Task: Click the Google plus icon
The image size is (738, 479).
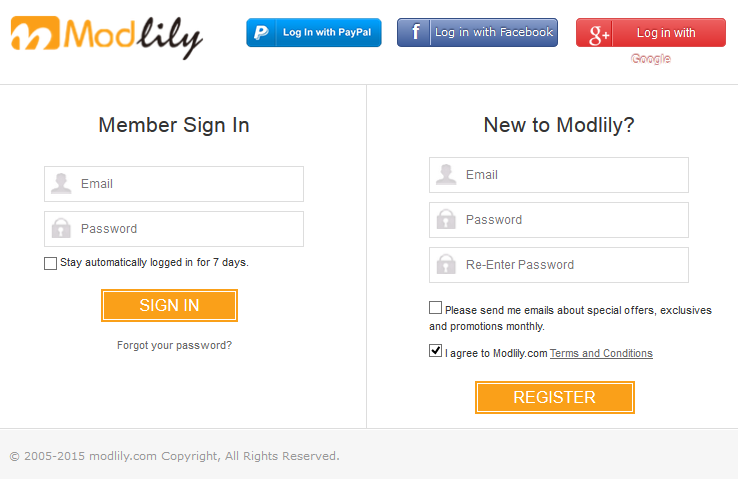Action: point(599,34)
